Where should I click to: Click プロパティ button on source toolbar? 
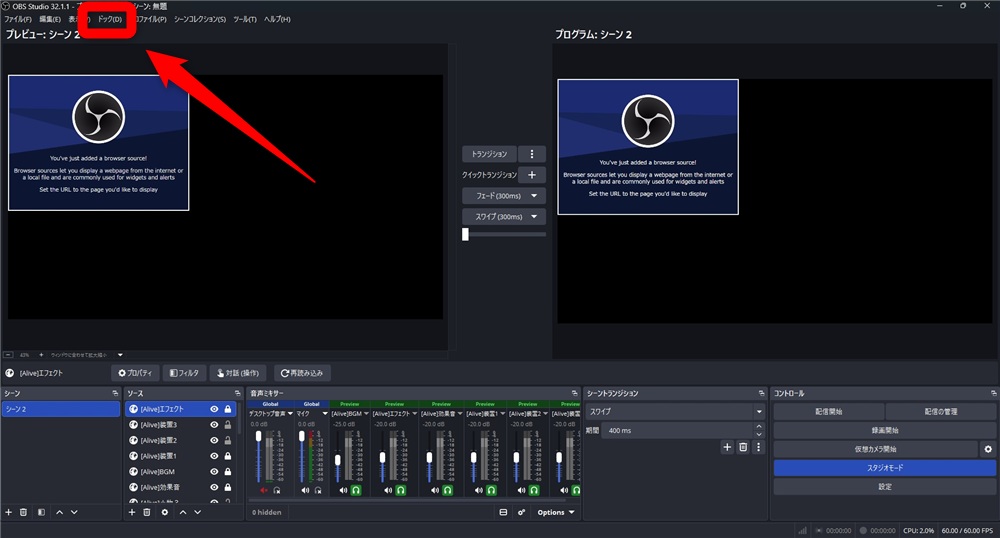(x=135, y=373)
